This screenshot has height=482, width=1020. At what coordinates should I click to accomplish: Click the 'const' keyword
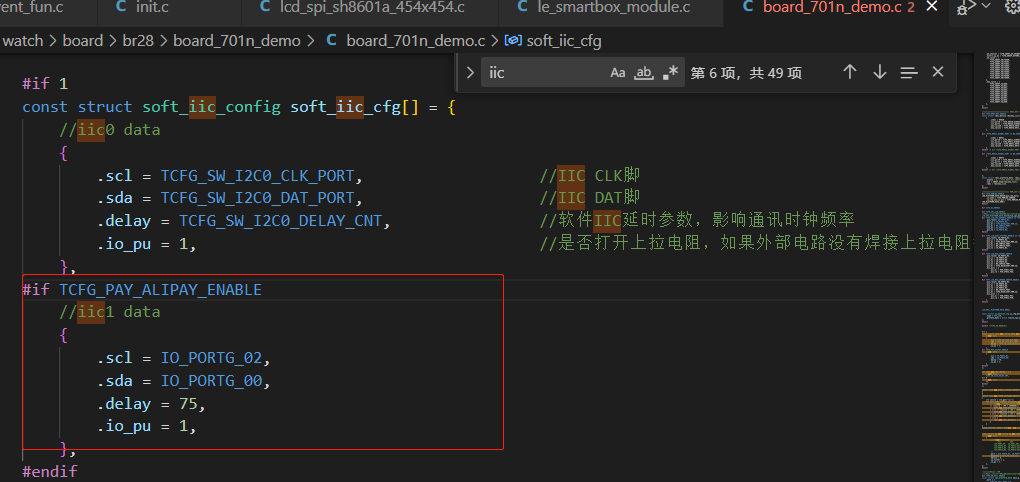click(45, 107)
